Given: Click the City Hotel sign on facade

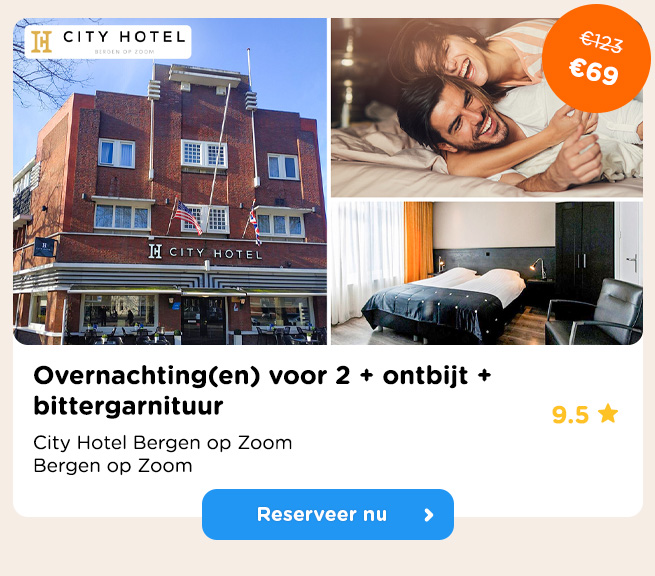Looking at the screenshot, I should click(206, 252).
